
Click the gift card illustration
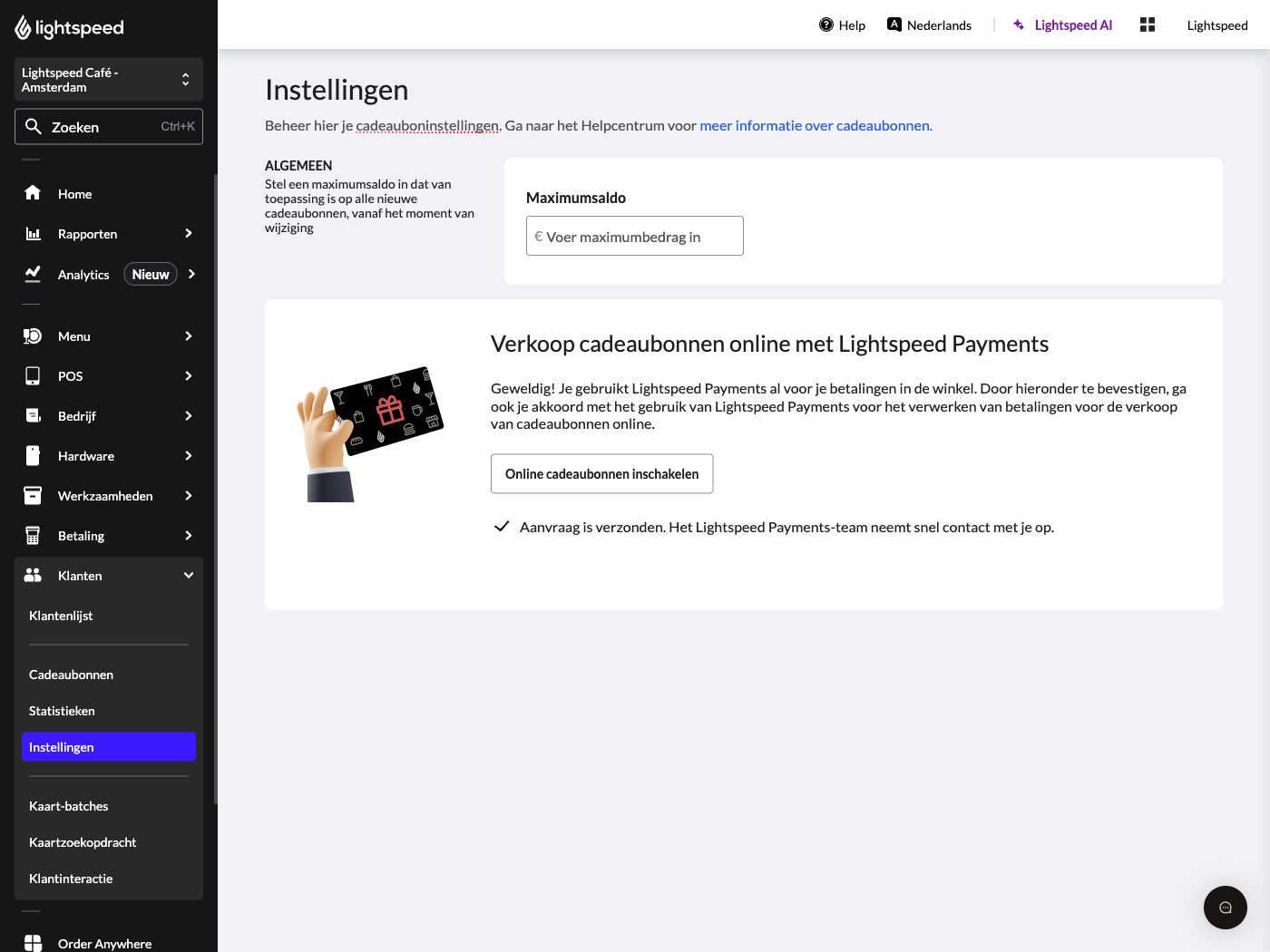(370, 433)
